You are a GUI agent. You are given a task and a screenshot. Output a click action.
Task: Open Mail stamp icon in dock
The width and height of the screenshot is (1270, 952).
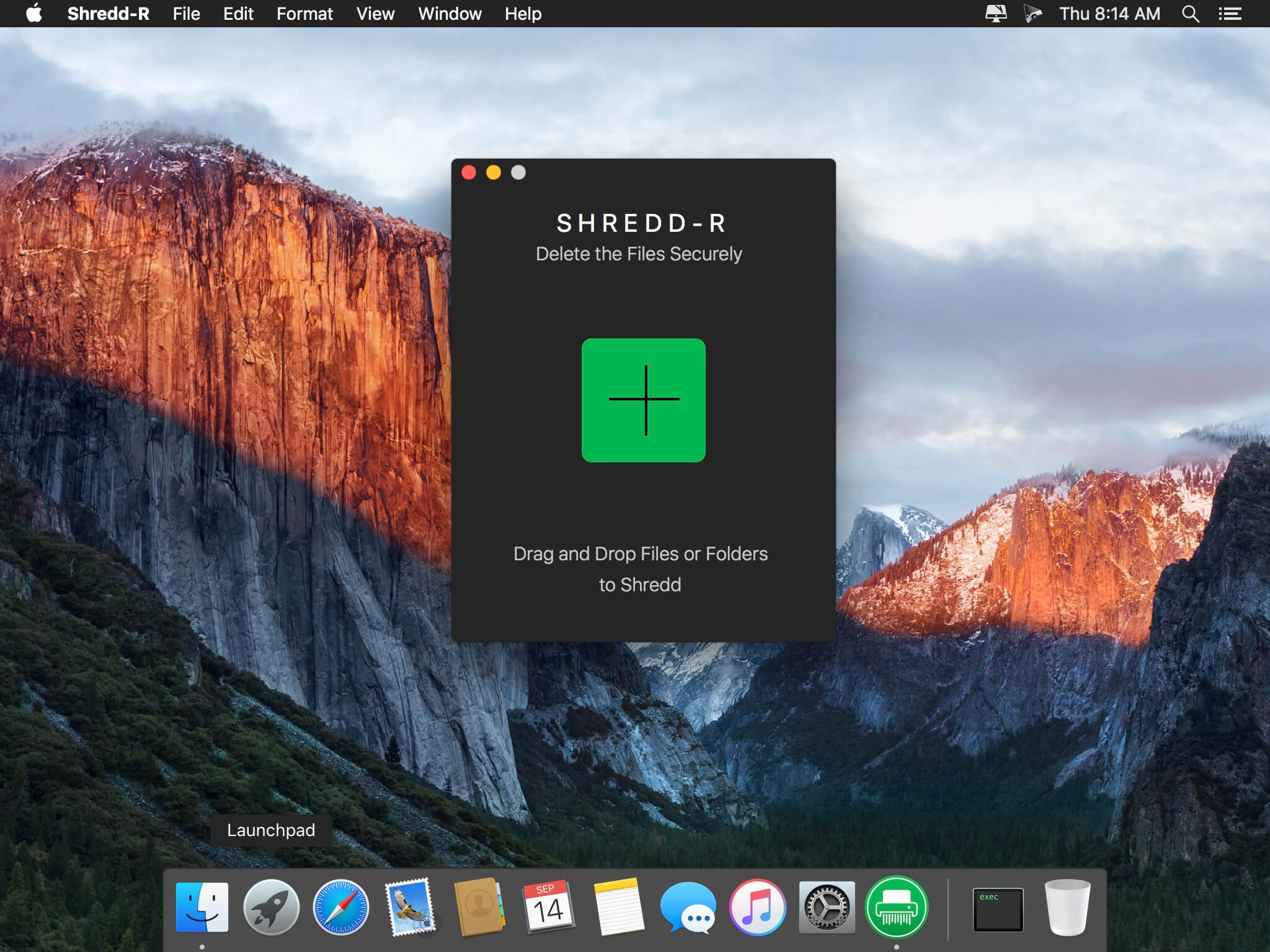pos(410,907)
